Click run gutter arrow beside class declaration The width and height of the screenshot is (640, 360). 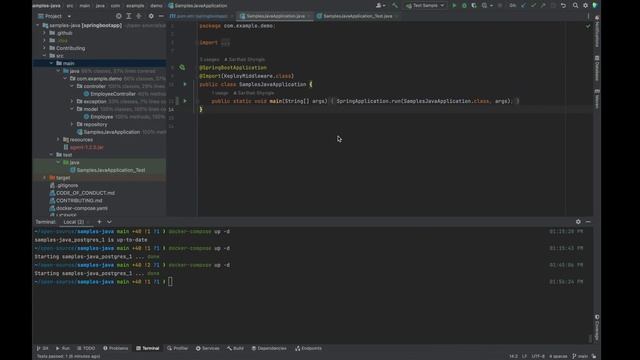[185, 84]
